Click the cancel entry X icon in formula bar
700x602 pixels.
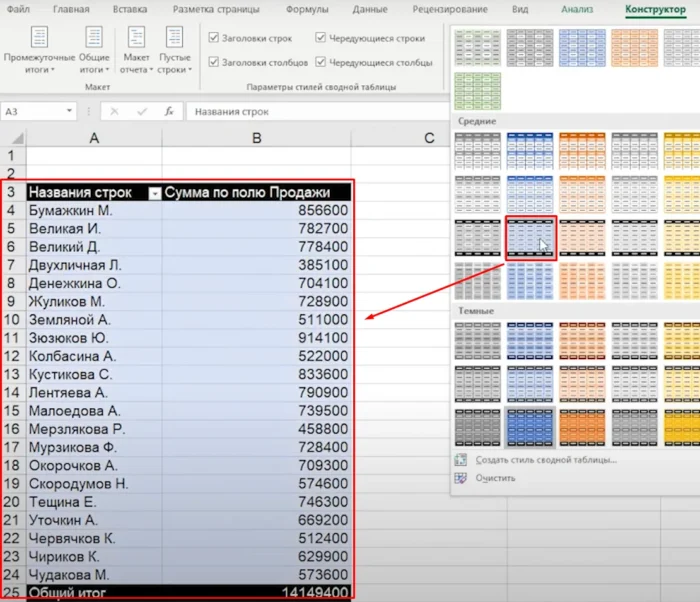coord(115,112)
